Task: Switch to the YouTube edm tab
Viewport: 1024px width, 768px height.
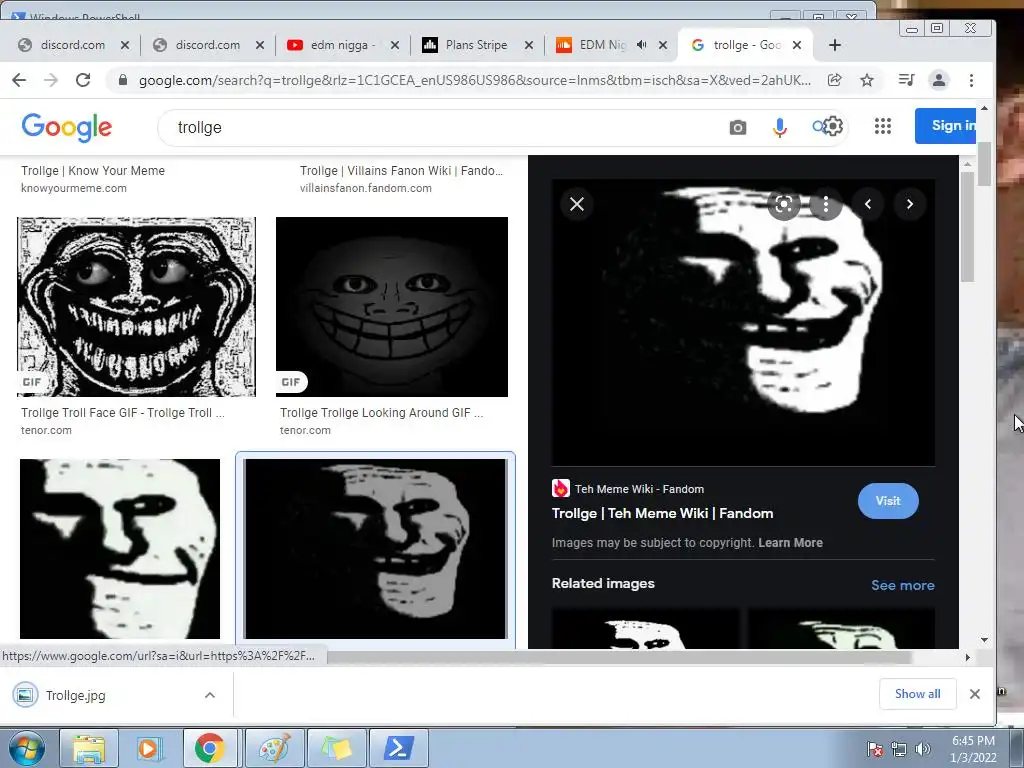Action: [342, 45]
